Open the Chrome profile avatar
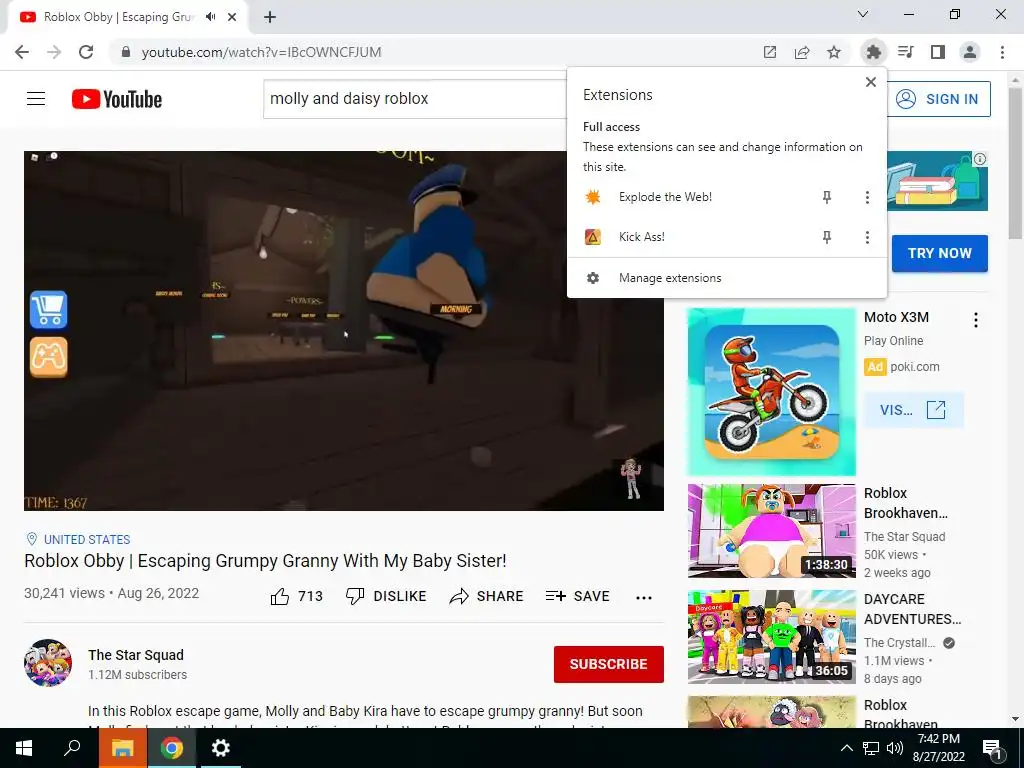 tap(970, 52)
